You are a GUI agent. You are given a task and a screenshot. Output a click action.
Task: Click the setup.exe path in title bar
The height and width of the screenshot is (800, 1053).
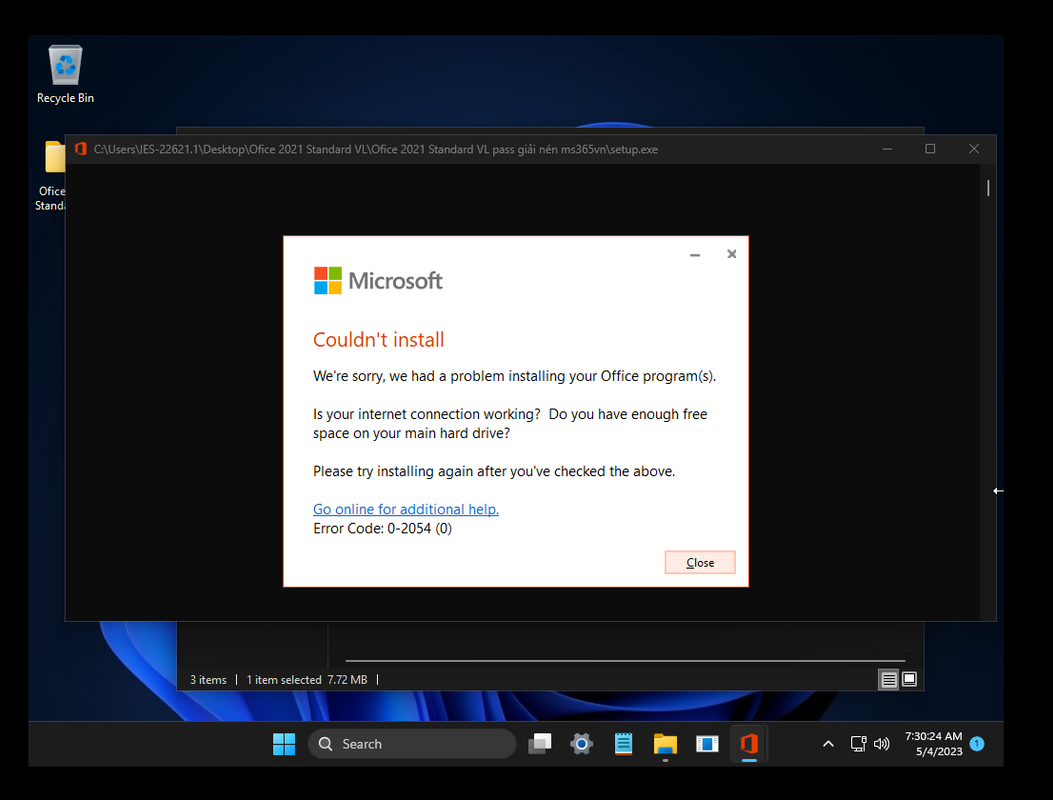[x=375, y=149]
